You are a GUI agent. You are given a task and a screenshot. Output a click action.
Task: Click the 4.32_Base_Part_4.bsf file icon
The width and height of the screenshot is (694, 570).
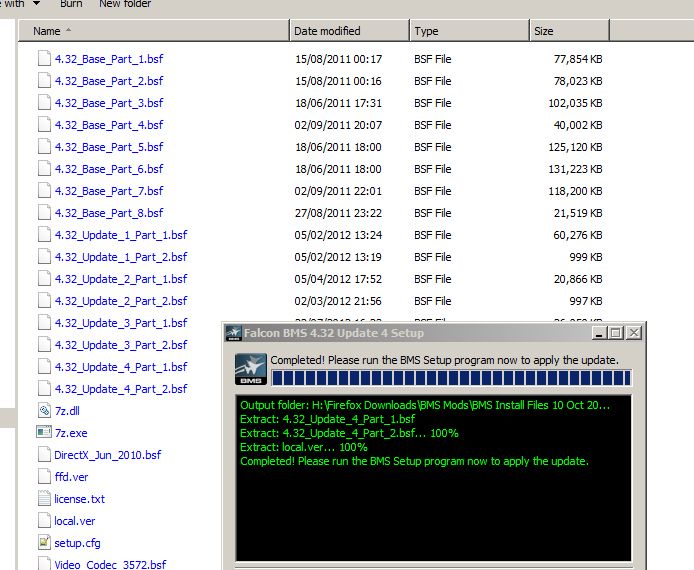point(44,125)
